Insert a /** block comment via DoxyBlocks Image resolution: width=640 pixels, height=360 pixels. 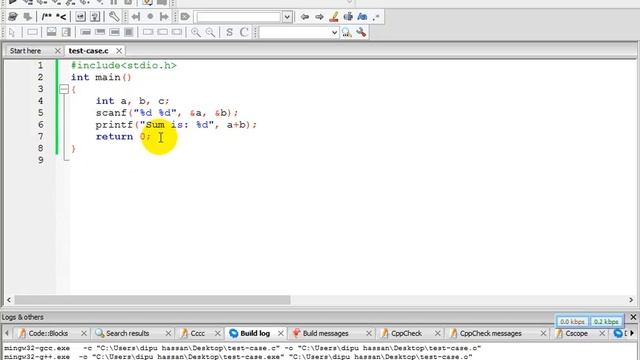[x=47, y=17]
